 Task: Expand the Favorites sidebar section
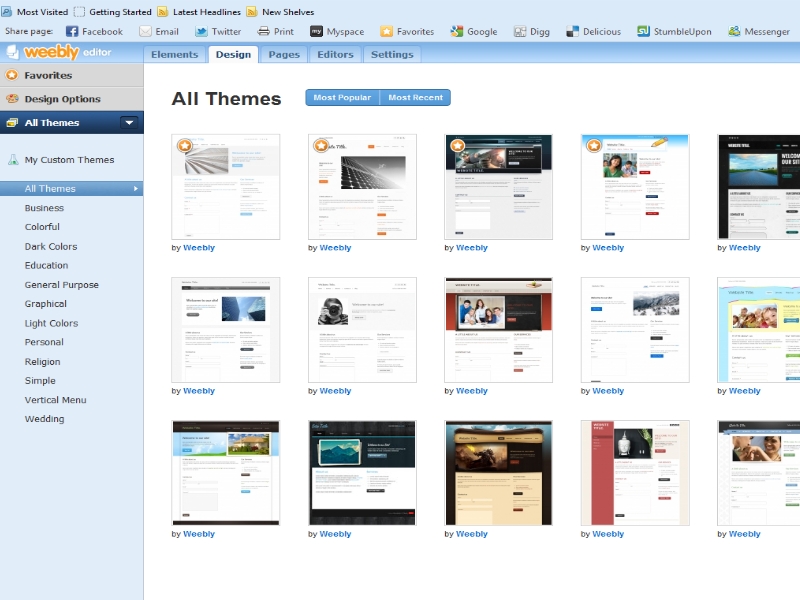click(x=48, y=75)
